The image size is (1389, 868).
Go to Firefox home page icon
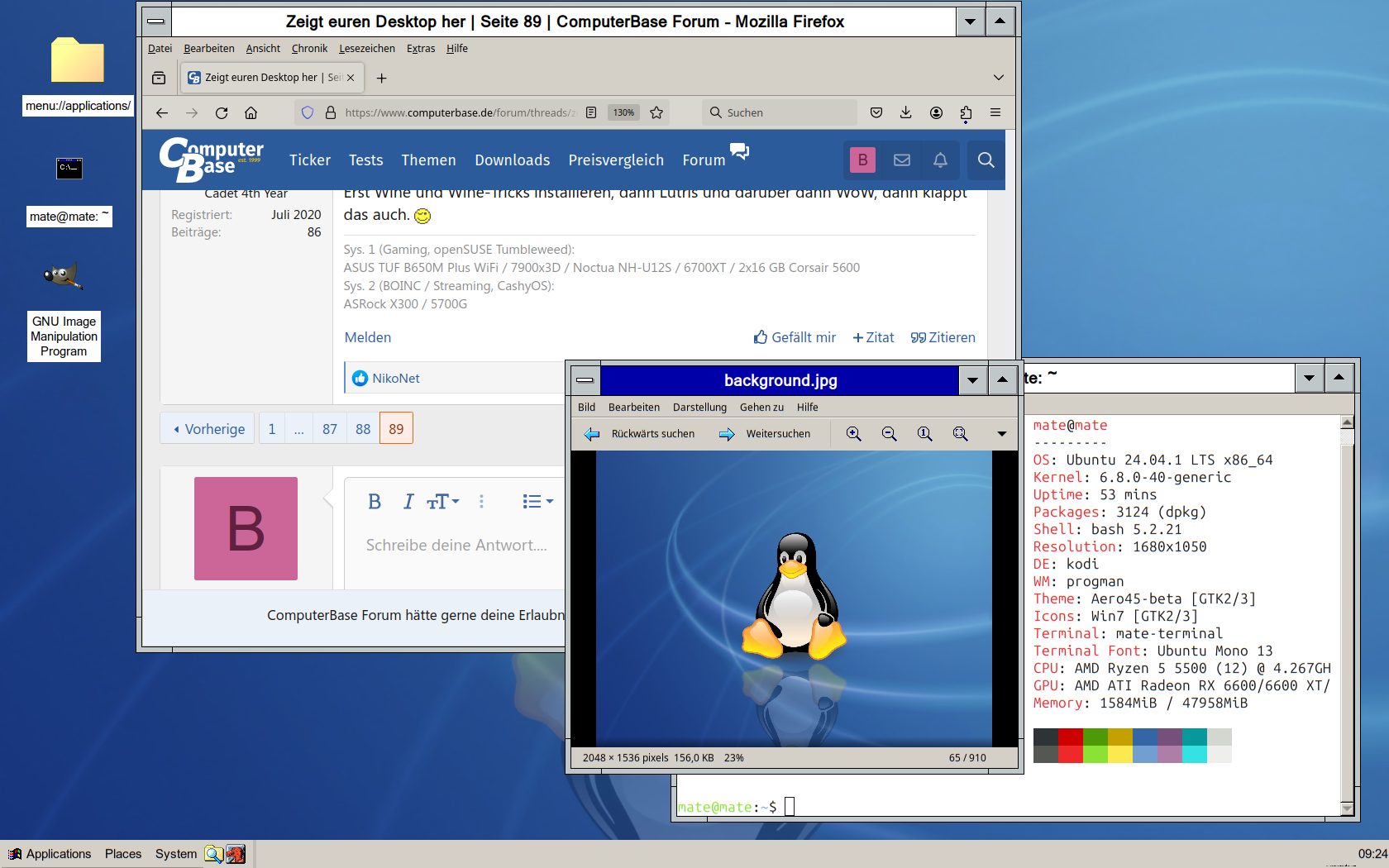pos(251,112)
